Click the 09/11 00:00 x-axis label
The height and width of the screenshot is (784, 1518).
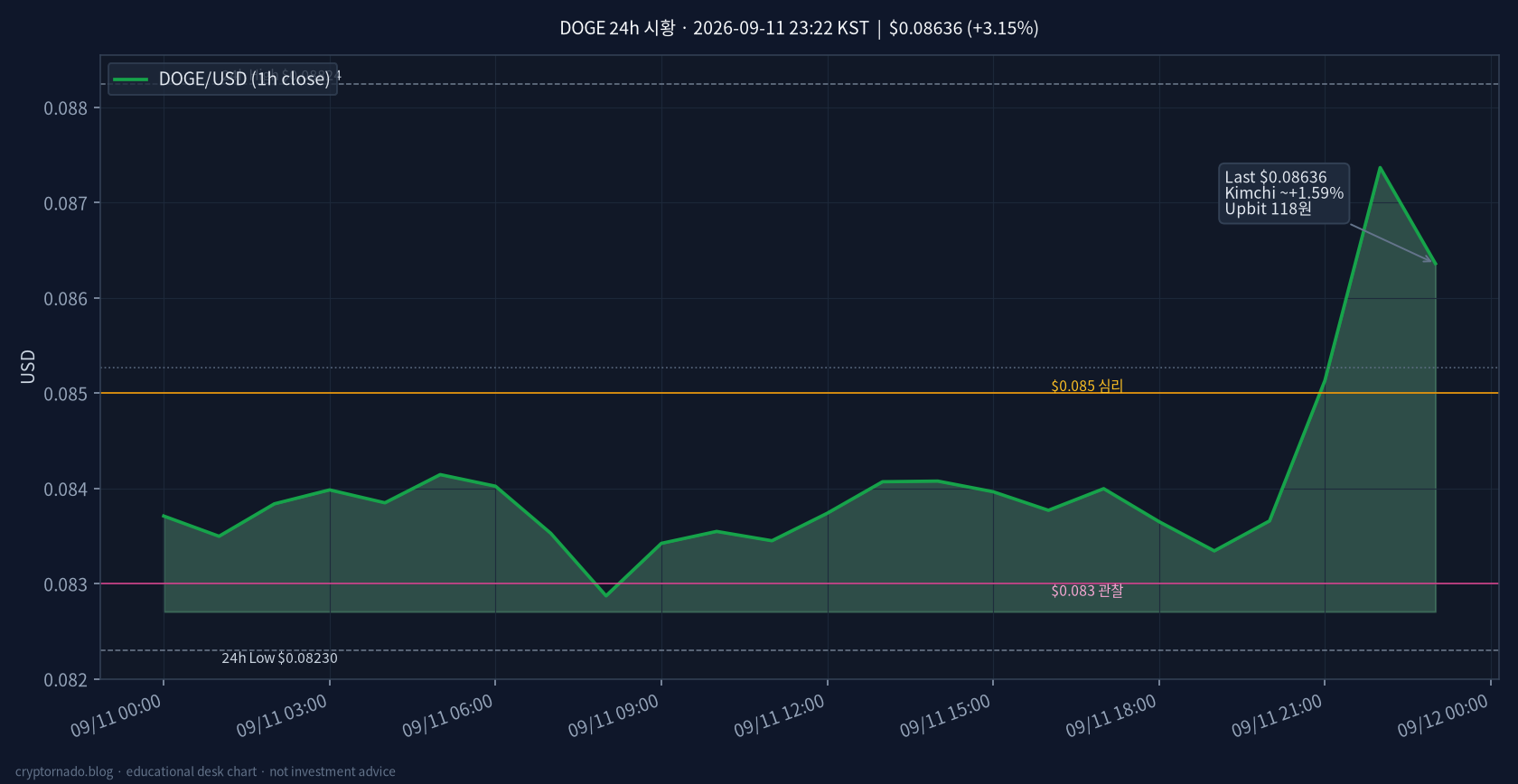(x=116, y=715)
